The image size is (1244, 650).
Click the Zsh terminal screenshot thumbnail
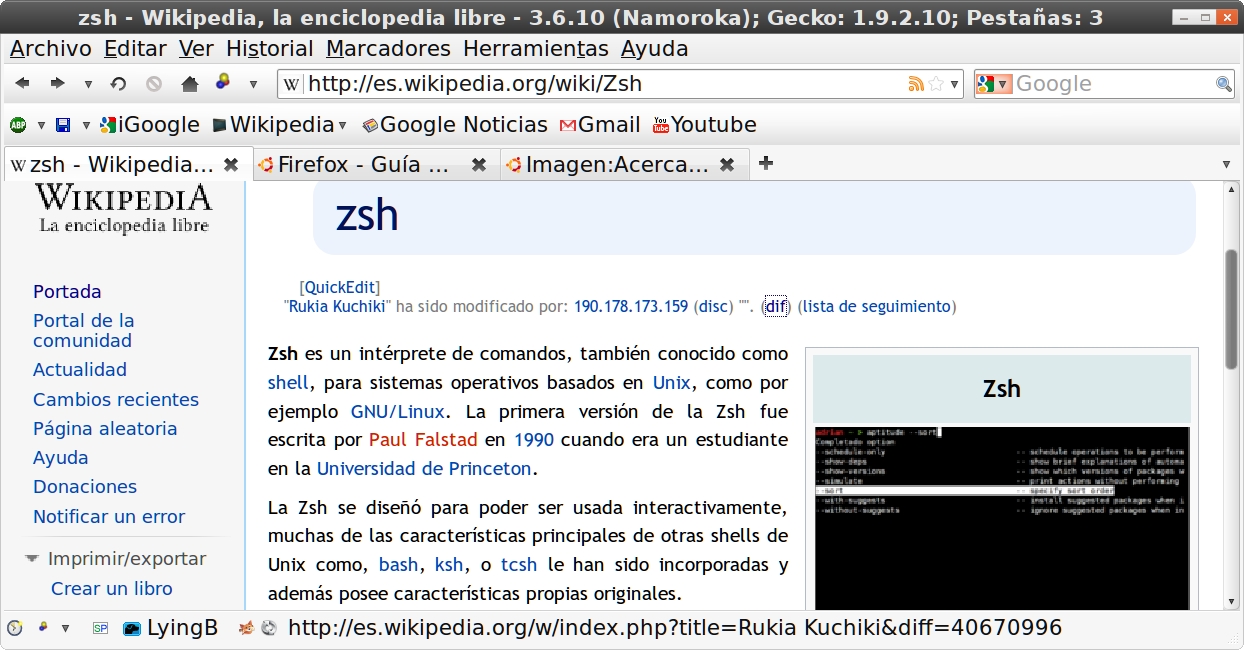tap(1002, 518)
